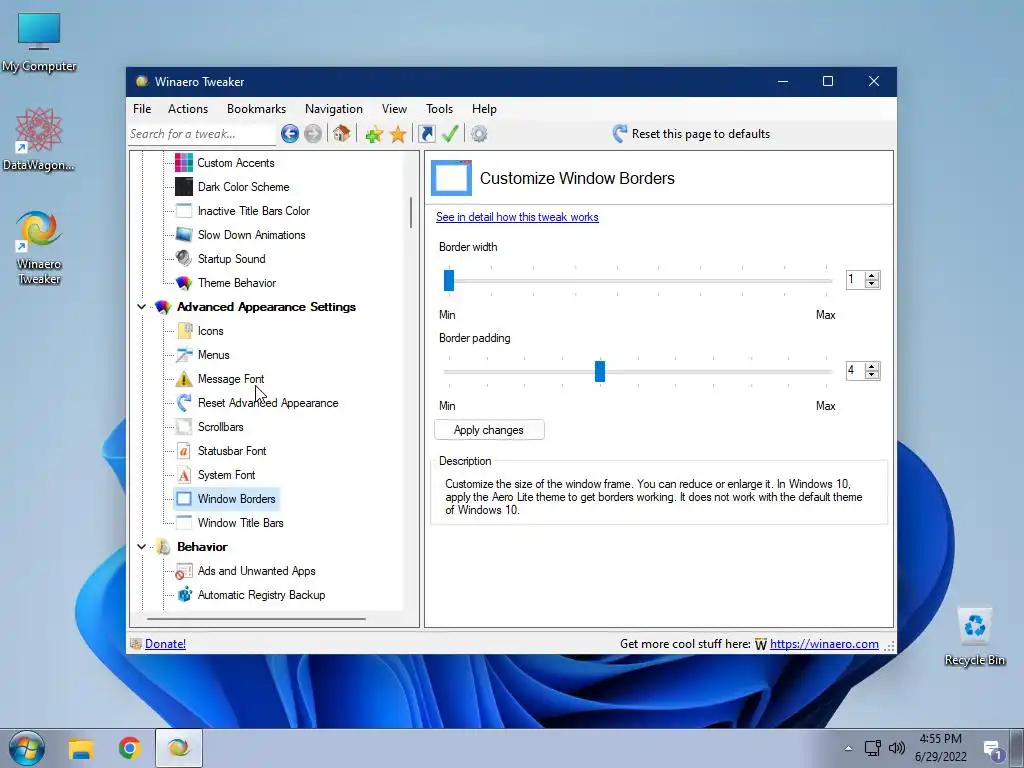This screenshot has height=768, width=1024.
Task: Click the Startup Sound speaker icon
Action: 184,259
